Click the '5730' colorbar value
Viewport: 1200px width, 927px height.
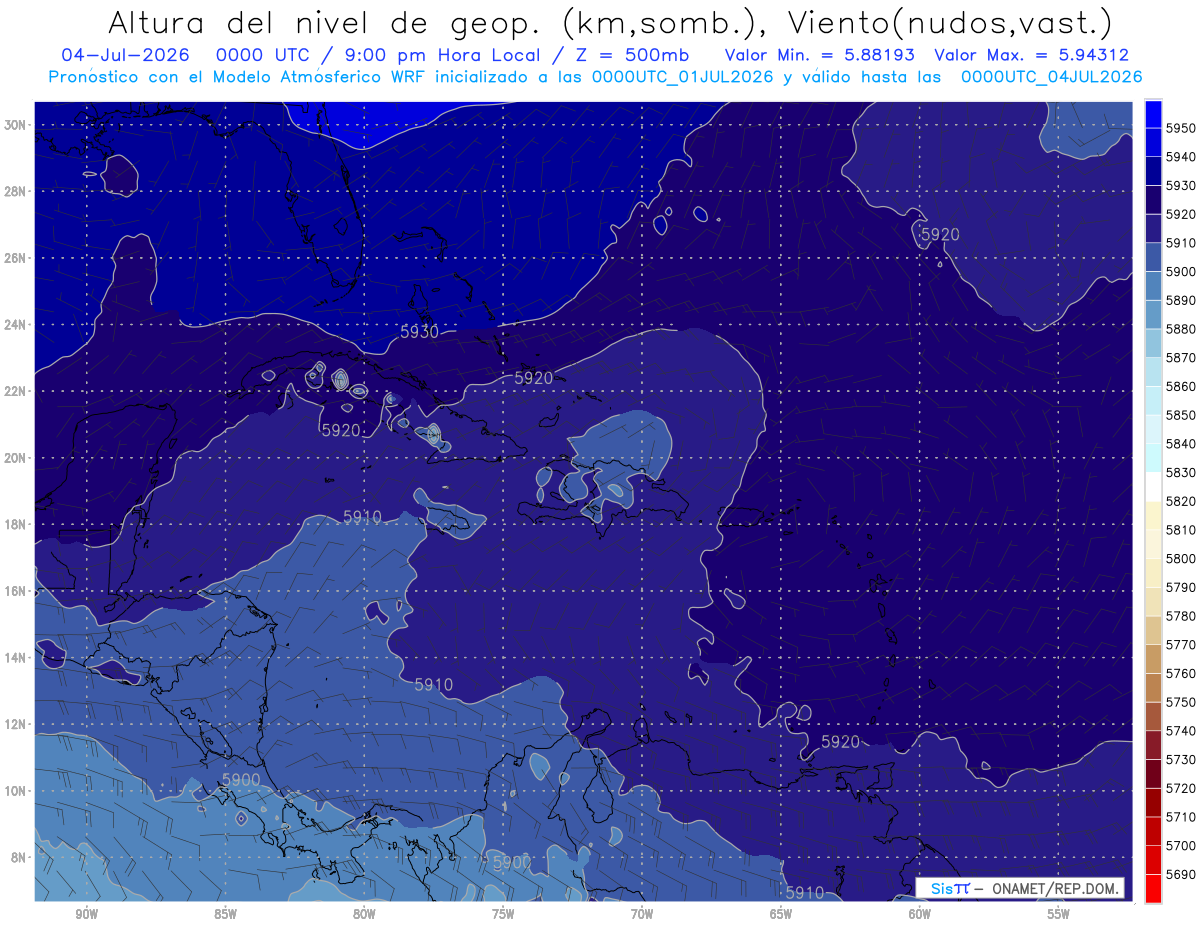point(1181,760)
